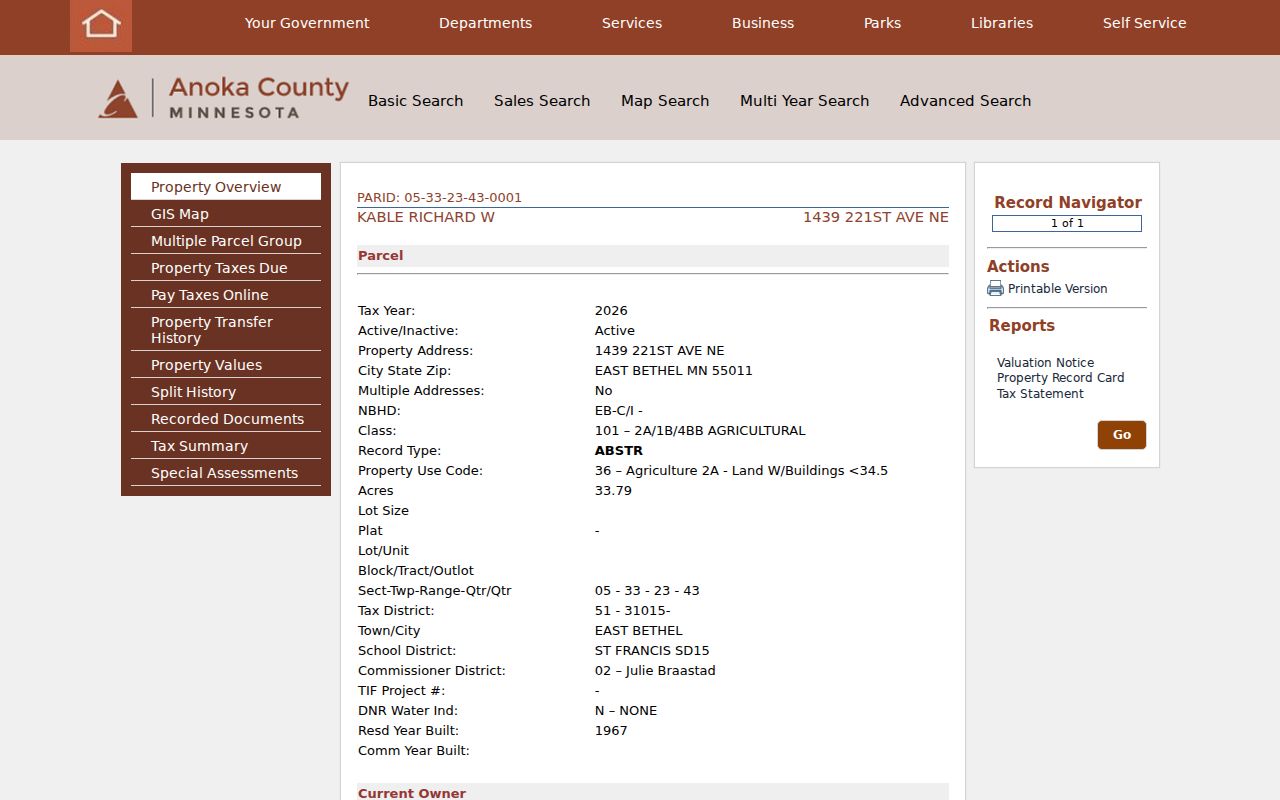Open the Libraries menu
This screenshot has width=1280, height=800.
1002,23
